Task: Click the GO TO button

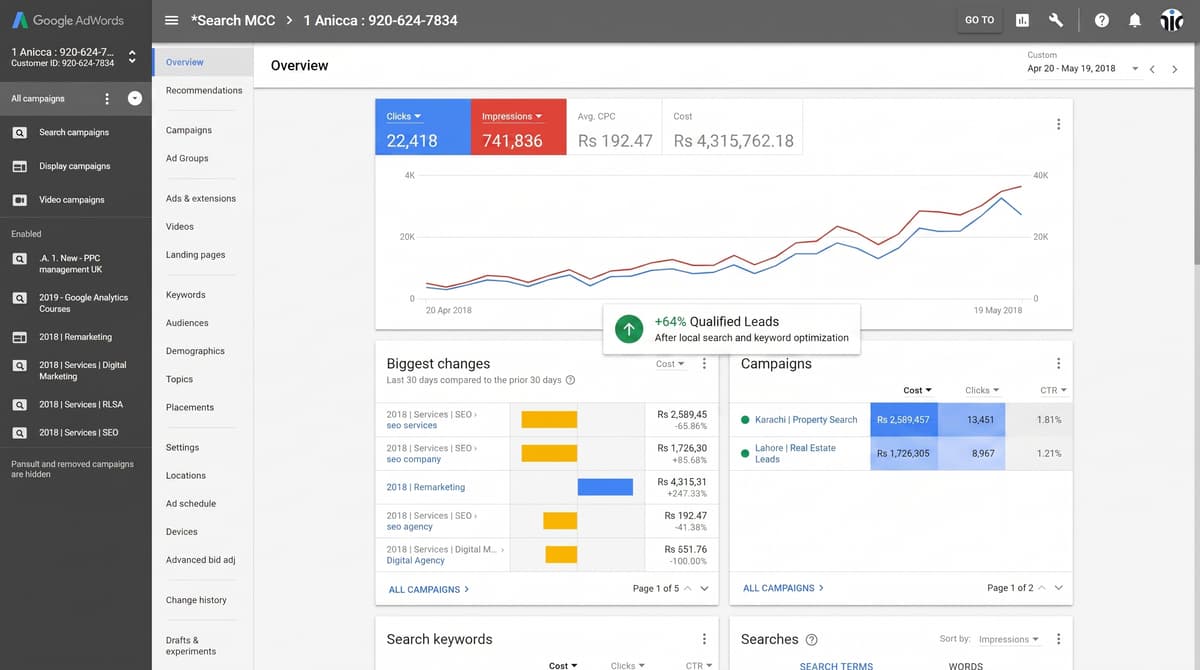Action: tap(980, 20)
